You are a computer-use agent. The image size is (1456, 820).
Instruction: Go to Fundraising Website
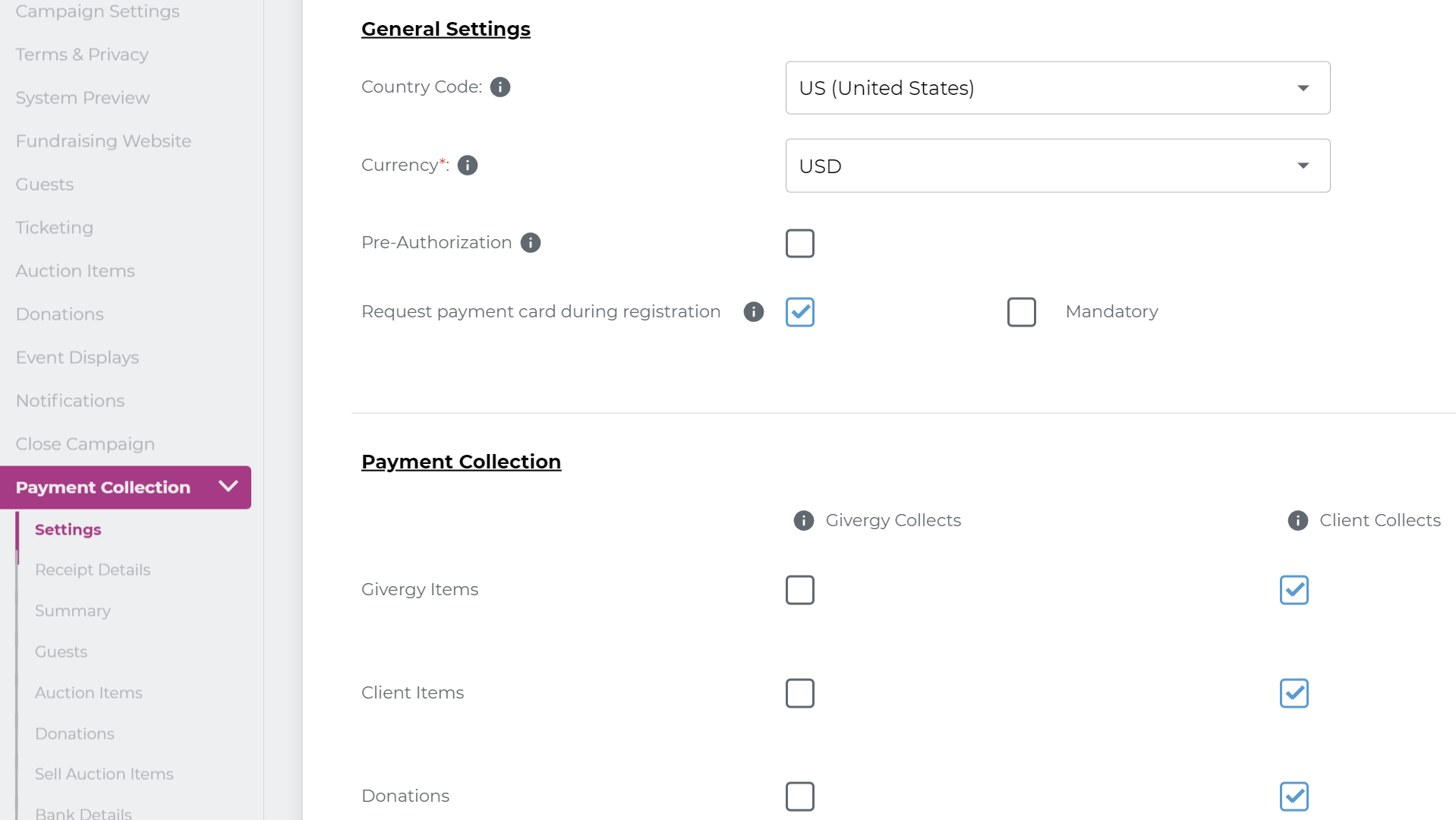pyautogui.click(x=102, y=140)
